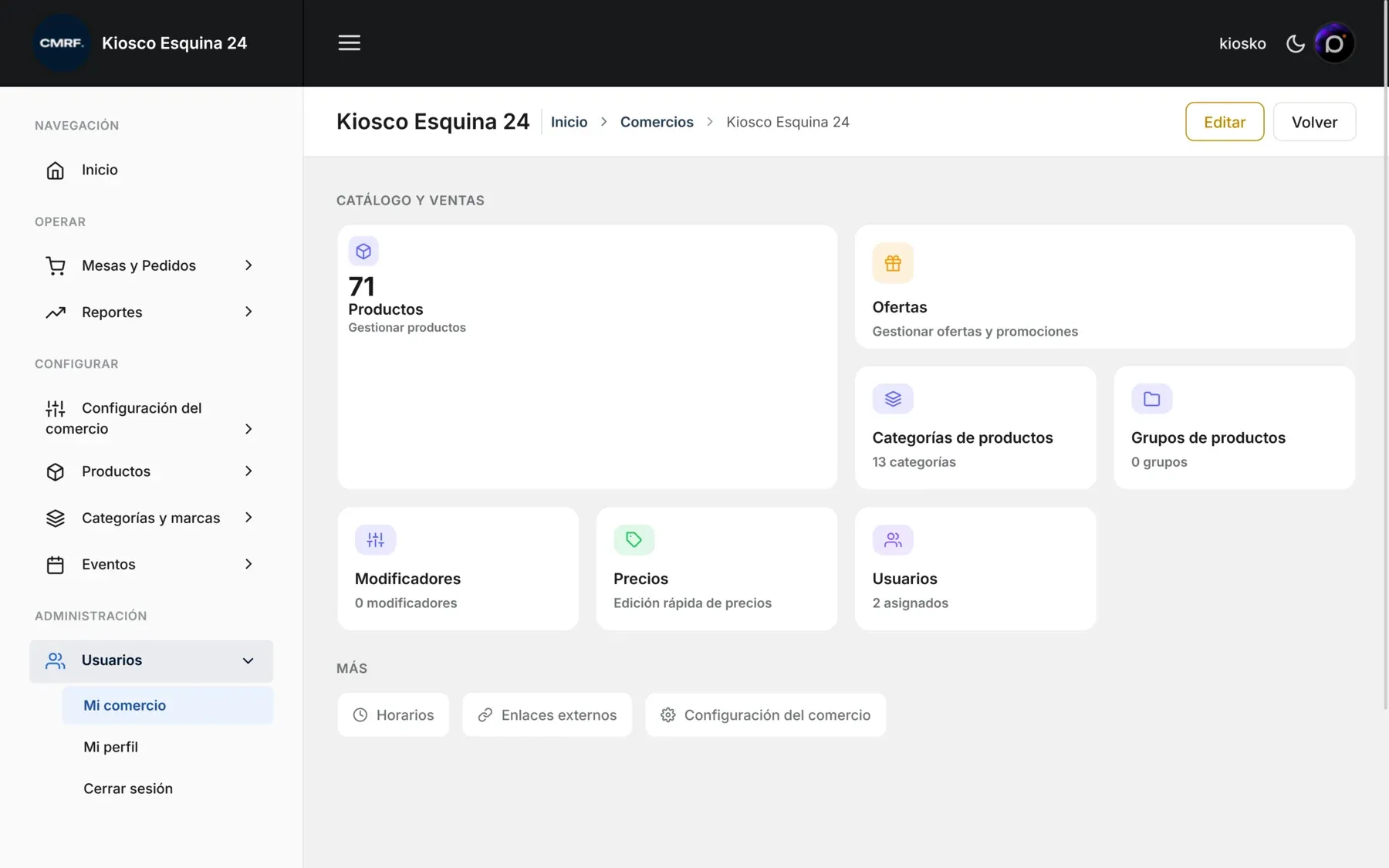
Task: Collapse the Usuarios submenu chevron
Action: point(248,661)
